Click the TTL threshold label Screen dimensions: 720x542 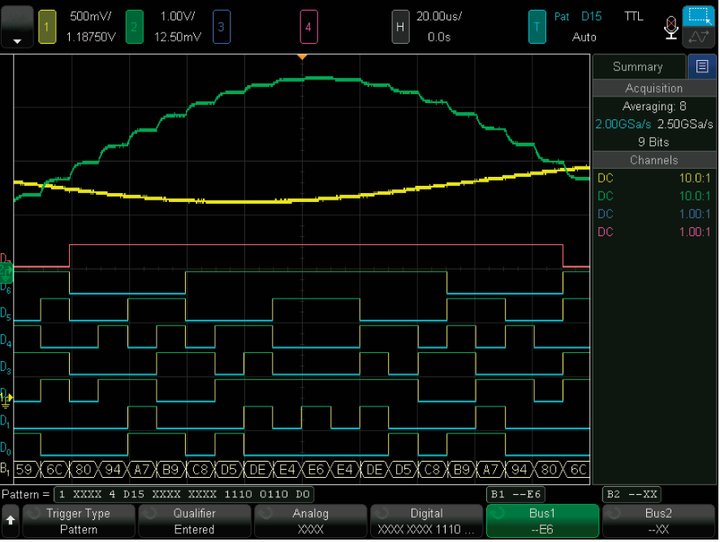click(x=634, y=17)
